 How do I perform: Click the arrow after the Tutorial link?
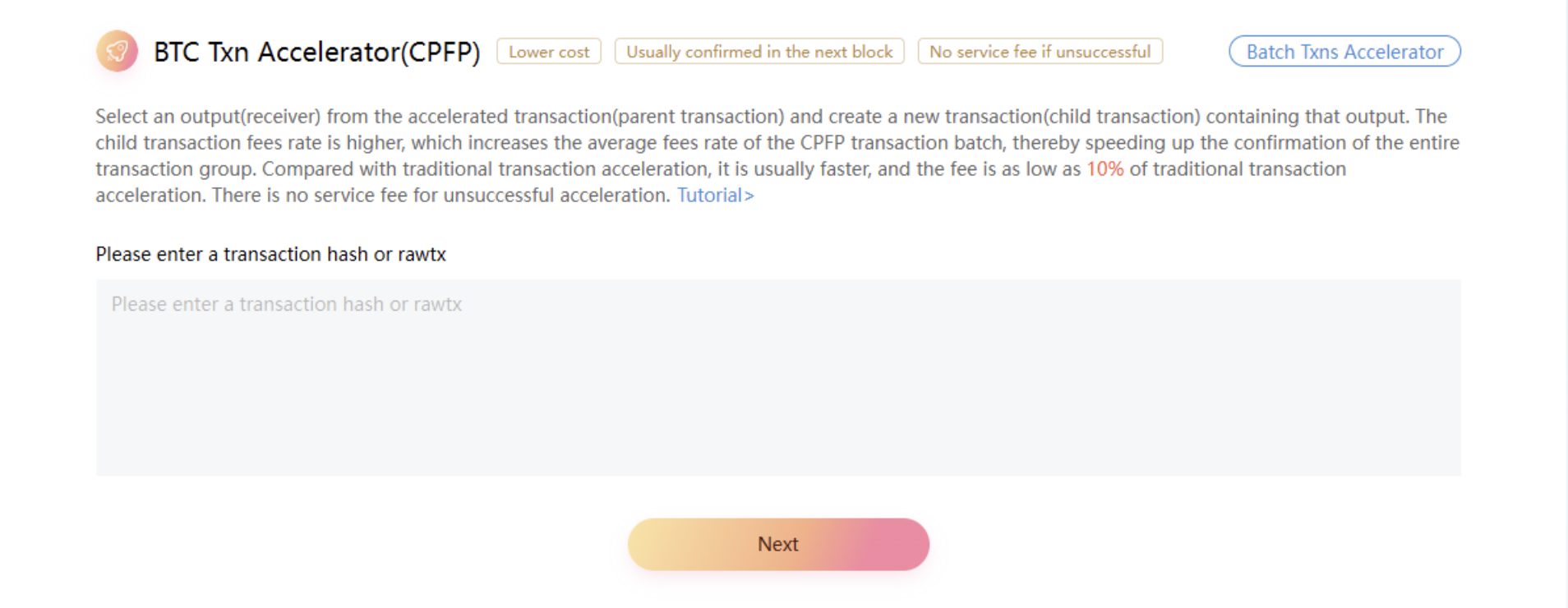click(749, 196)
